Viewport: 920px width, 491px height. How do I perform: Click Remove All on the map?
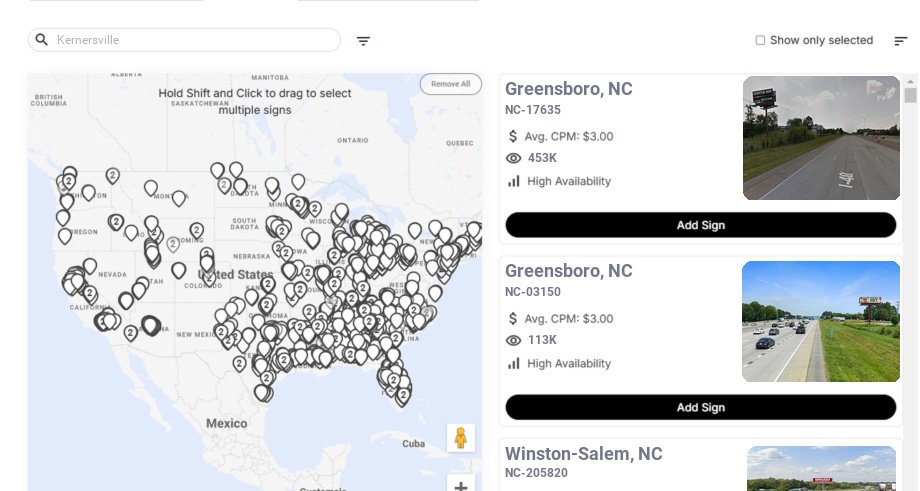tap(450, 84)
